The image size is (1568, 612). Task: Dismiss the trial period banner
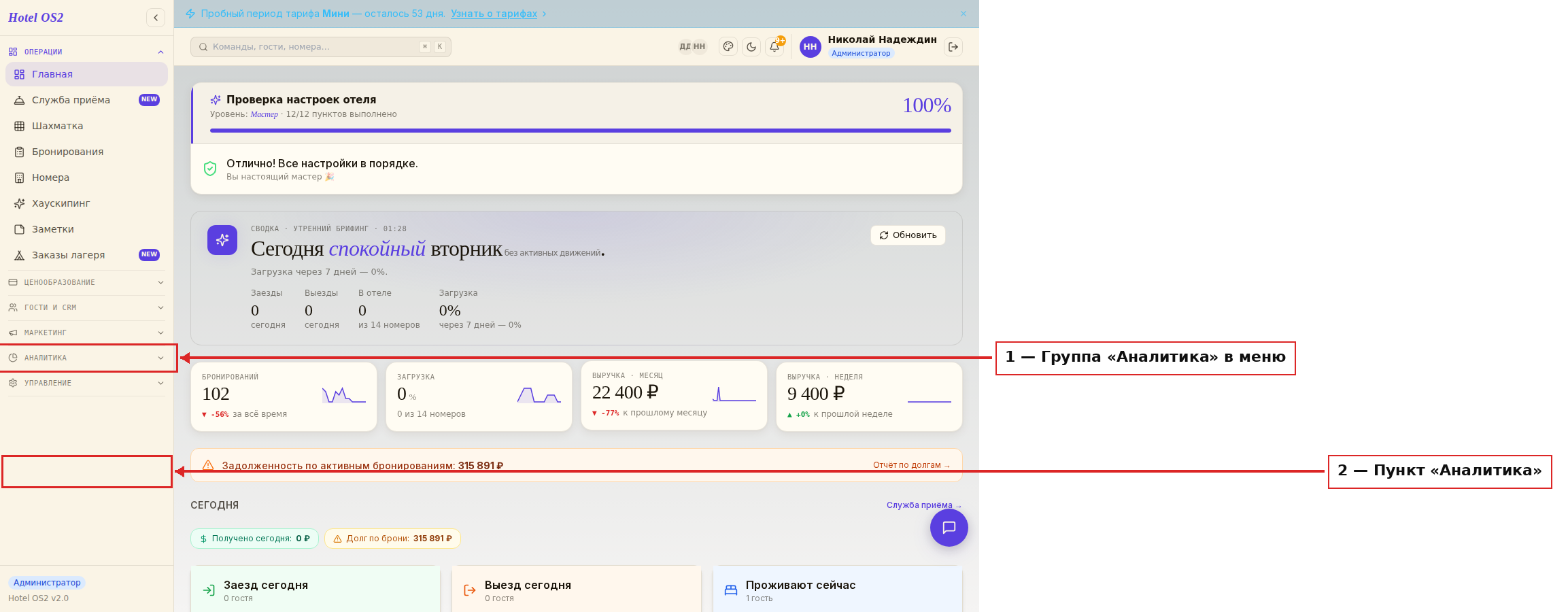click(964, 14)
